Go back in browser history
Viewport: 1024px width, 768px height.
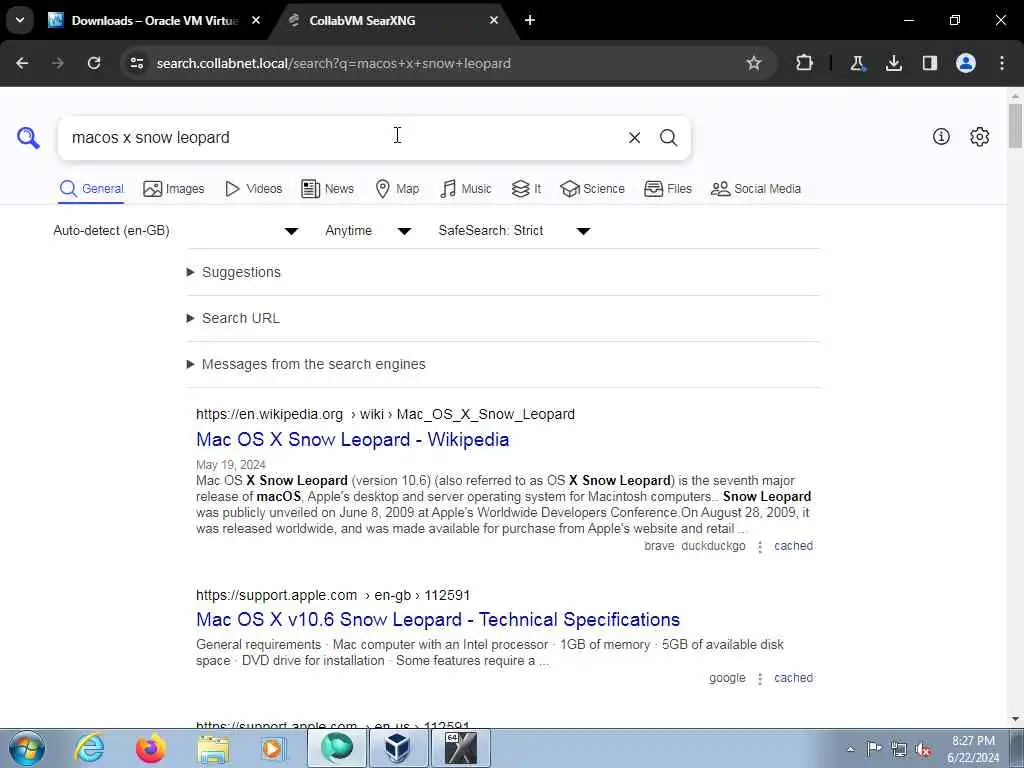click(22, 63)
